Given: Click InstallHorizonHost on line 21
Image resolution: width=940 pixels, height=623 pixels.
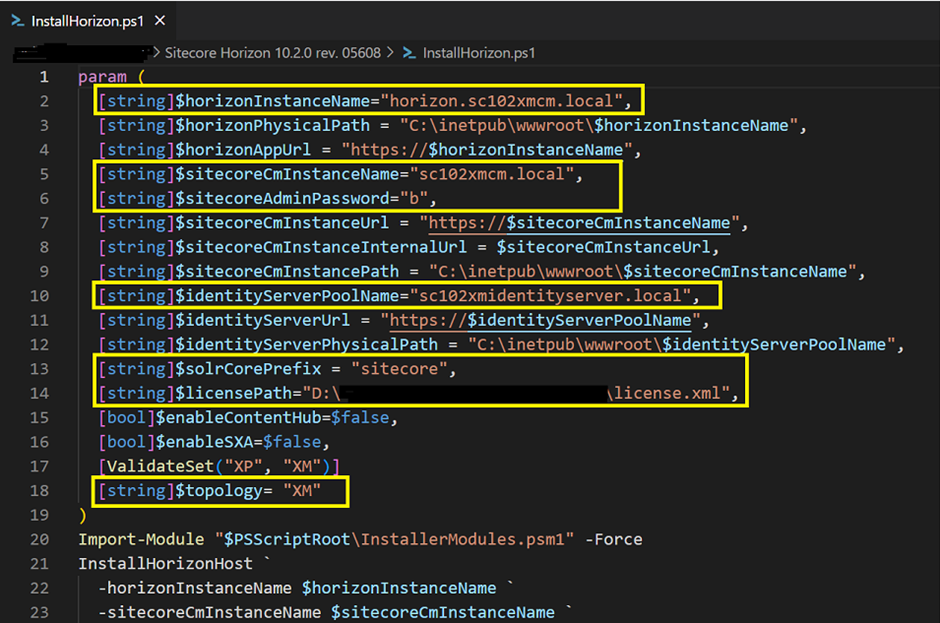Looking at the screenshot, I should [165, 564].
